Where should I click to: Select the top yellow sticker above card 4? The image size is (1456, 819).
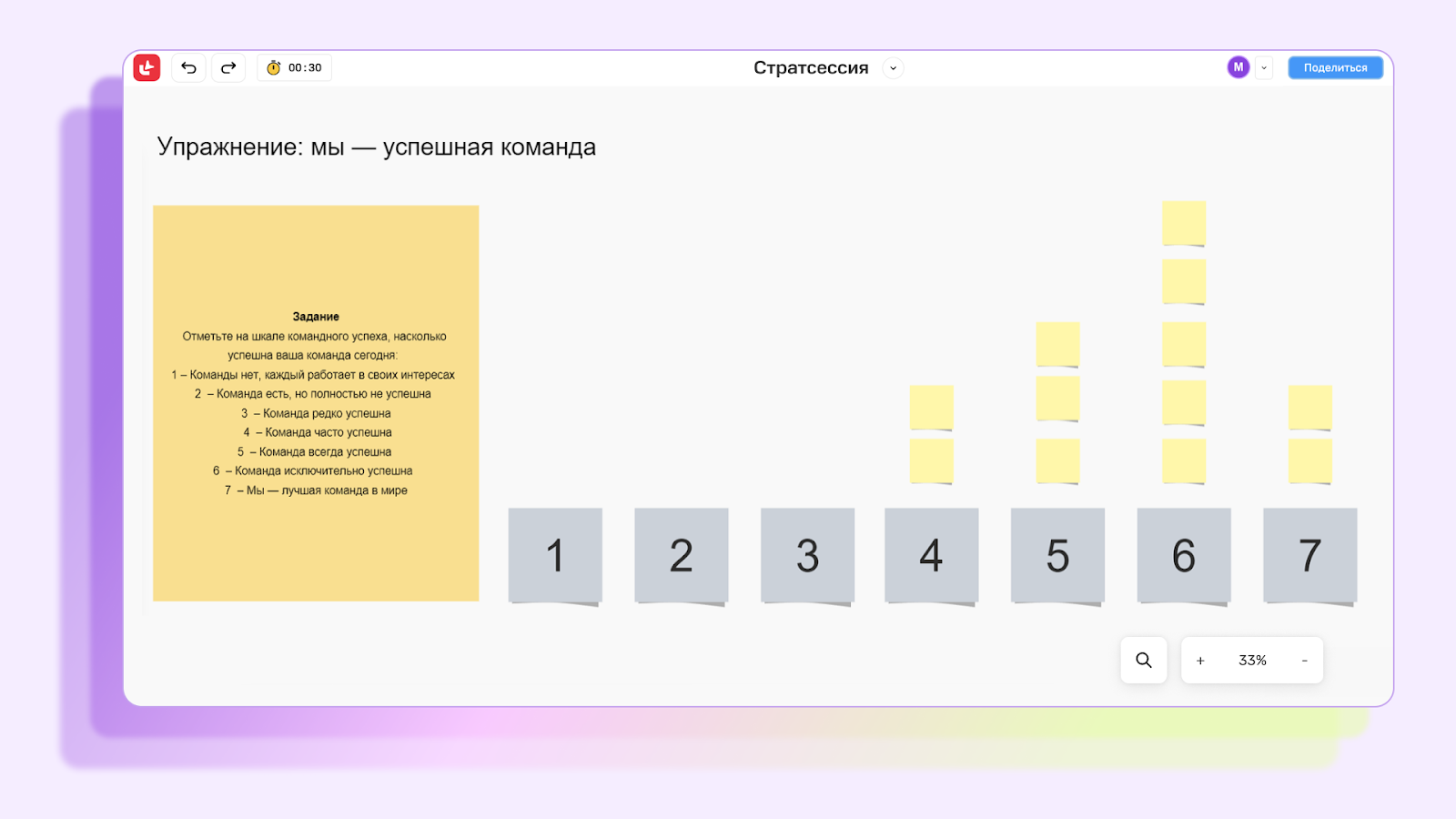pyautogui.click(x=932, y=408)
